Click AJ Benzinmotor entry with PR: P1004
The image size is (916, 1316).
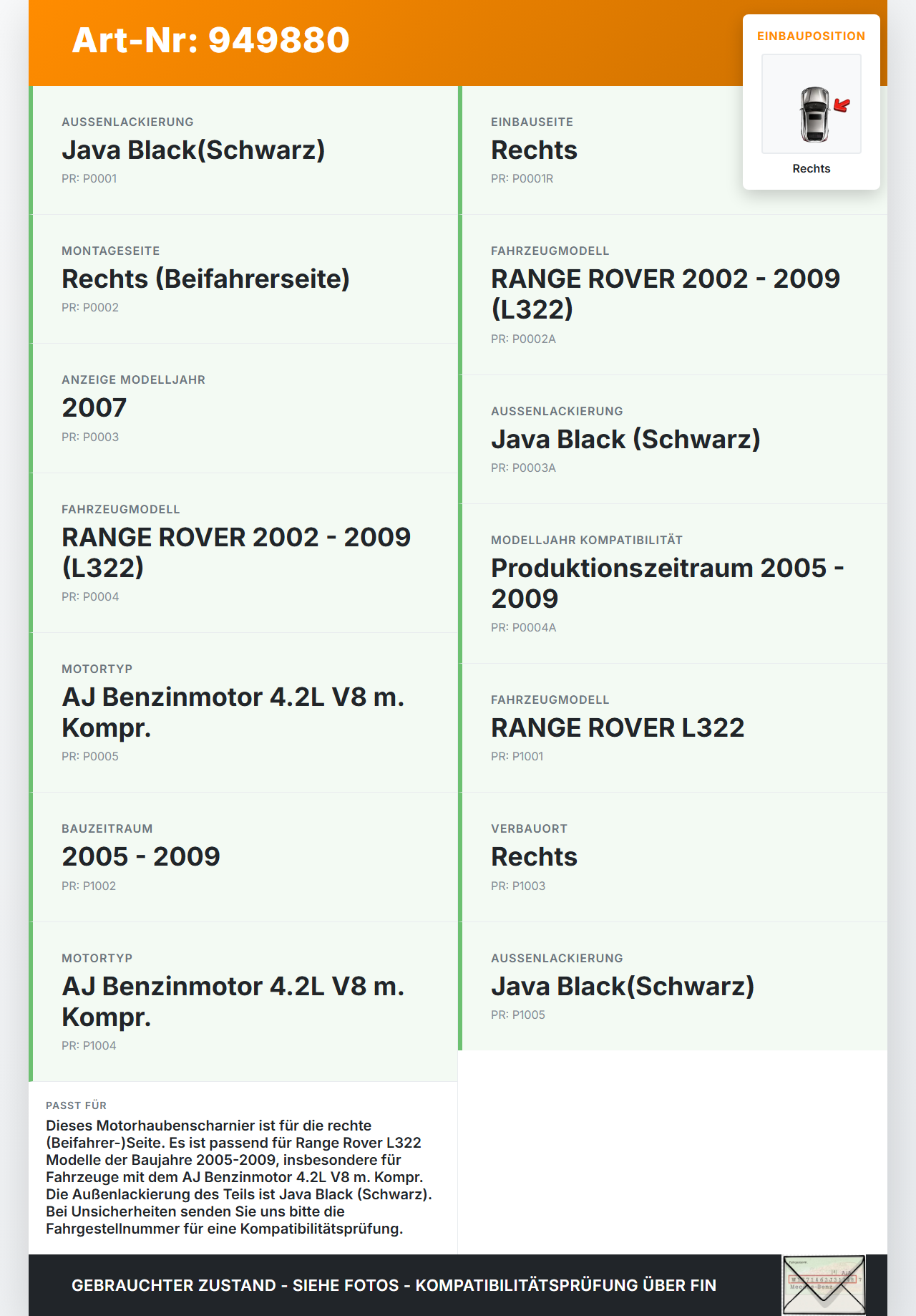(x=233, y=1001)
